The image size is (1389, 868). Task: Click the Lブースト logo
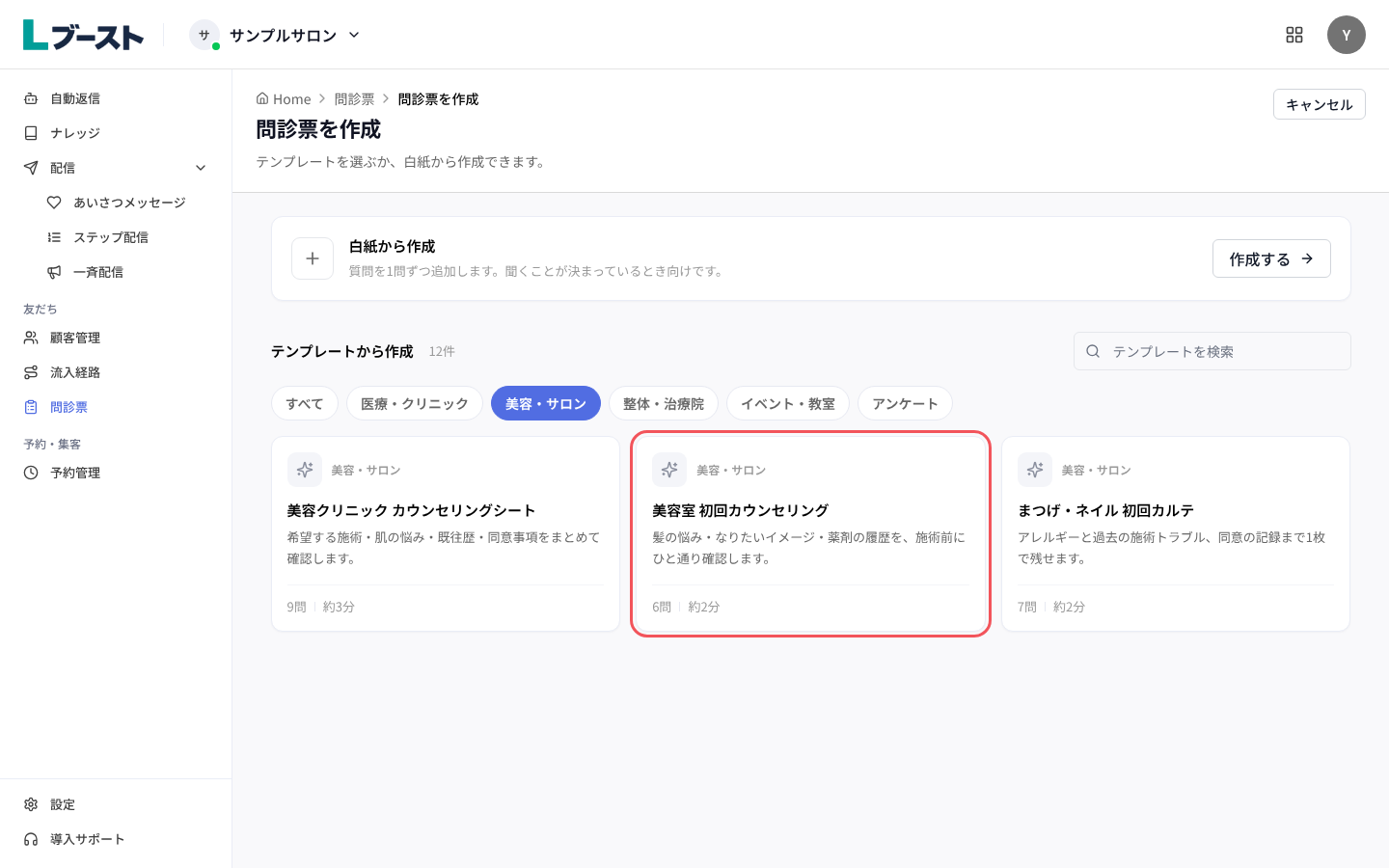(83, 35)
